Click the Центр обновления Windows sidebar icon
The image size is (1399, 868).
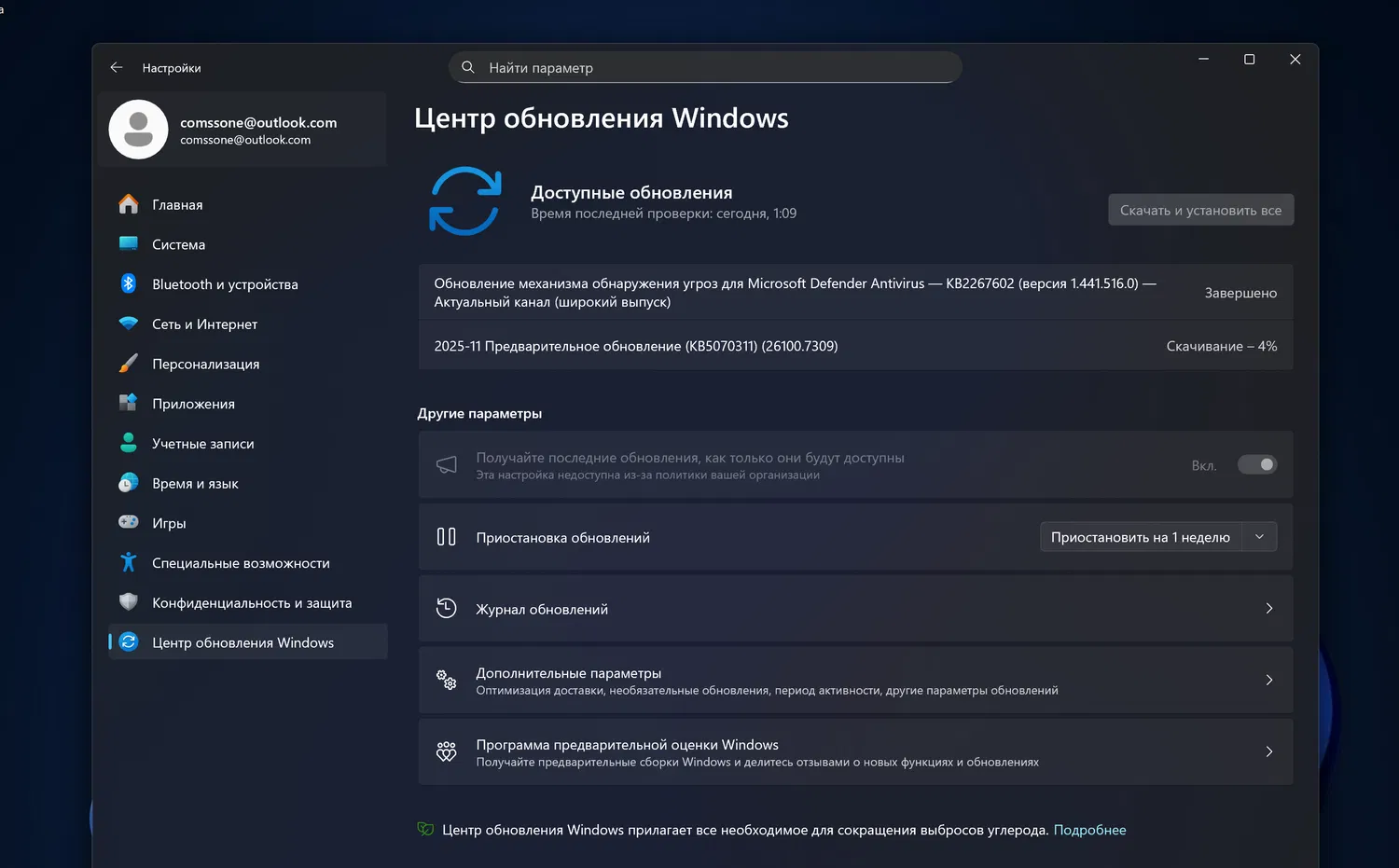point(129,641)
